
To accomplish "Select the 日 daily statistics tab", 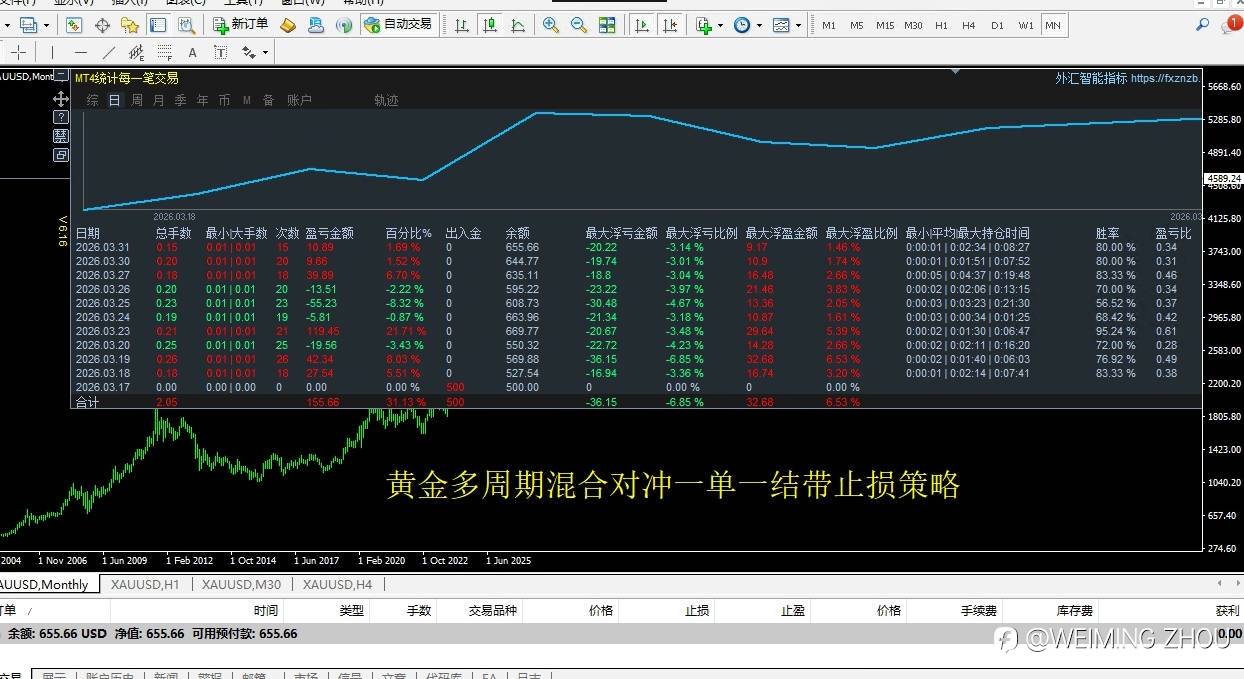I will (x=115, y=100).
